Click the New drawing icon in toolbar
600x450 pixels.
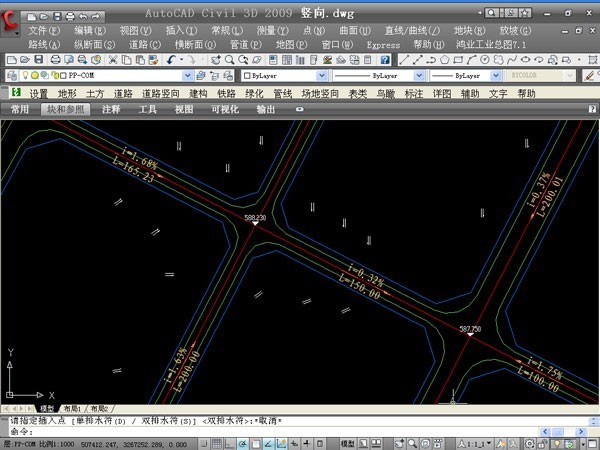[x=10, y=60]
